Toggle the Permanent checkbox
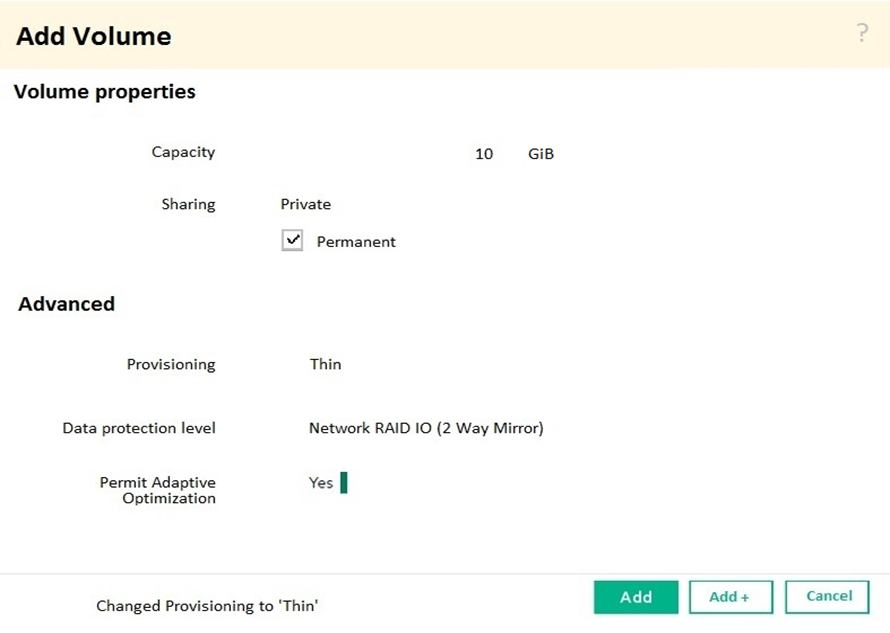The height and width of the screenshot is (633, 890). [x=292, y=241]
